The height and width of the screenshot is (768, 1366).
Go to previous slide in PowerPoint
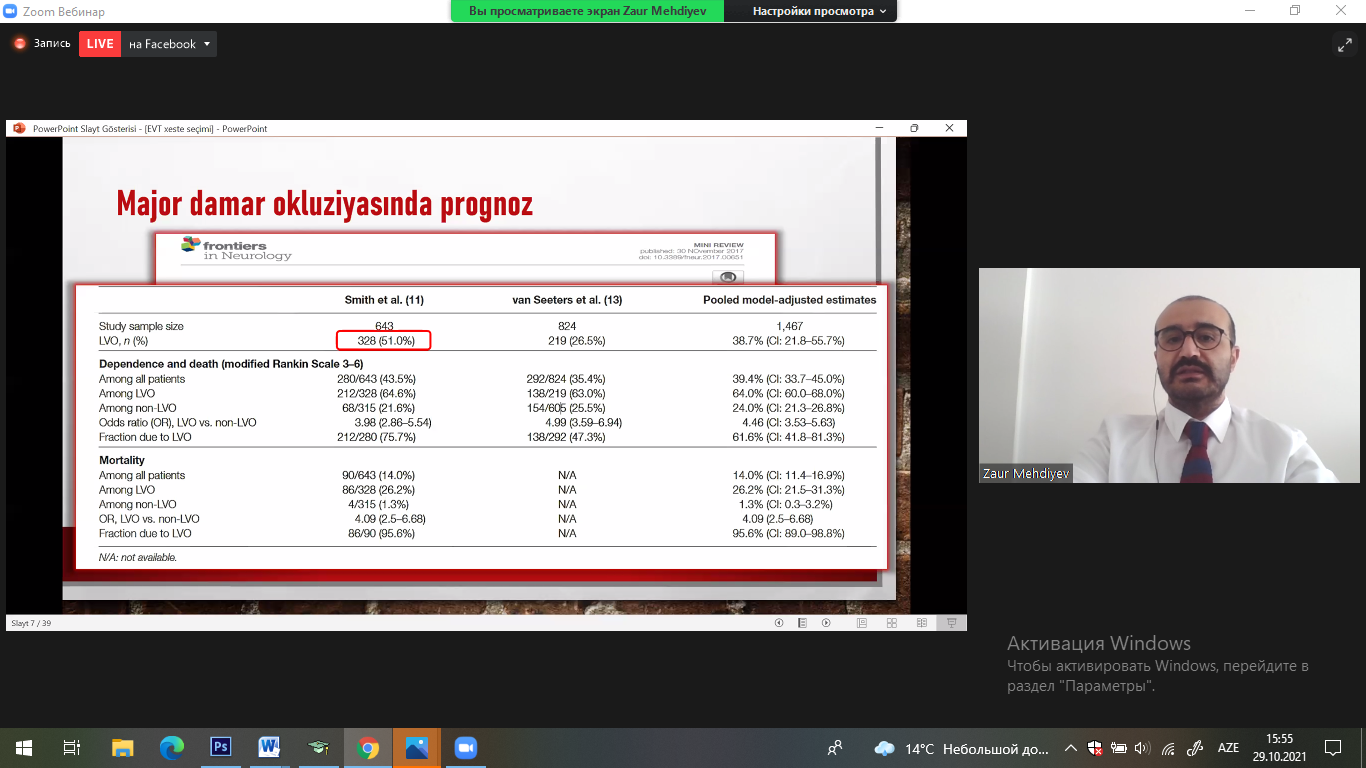[x=779, y=623]
